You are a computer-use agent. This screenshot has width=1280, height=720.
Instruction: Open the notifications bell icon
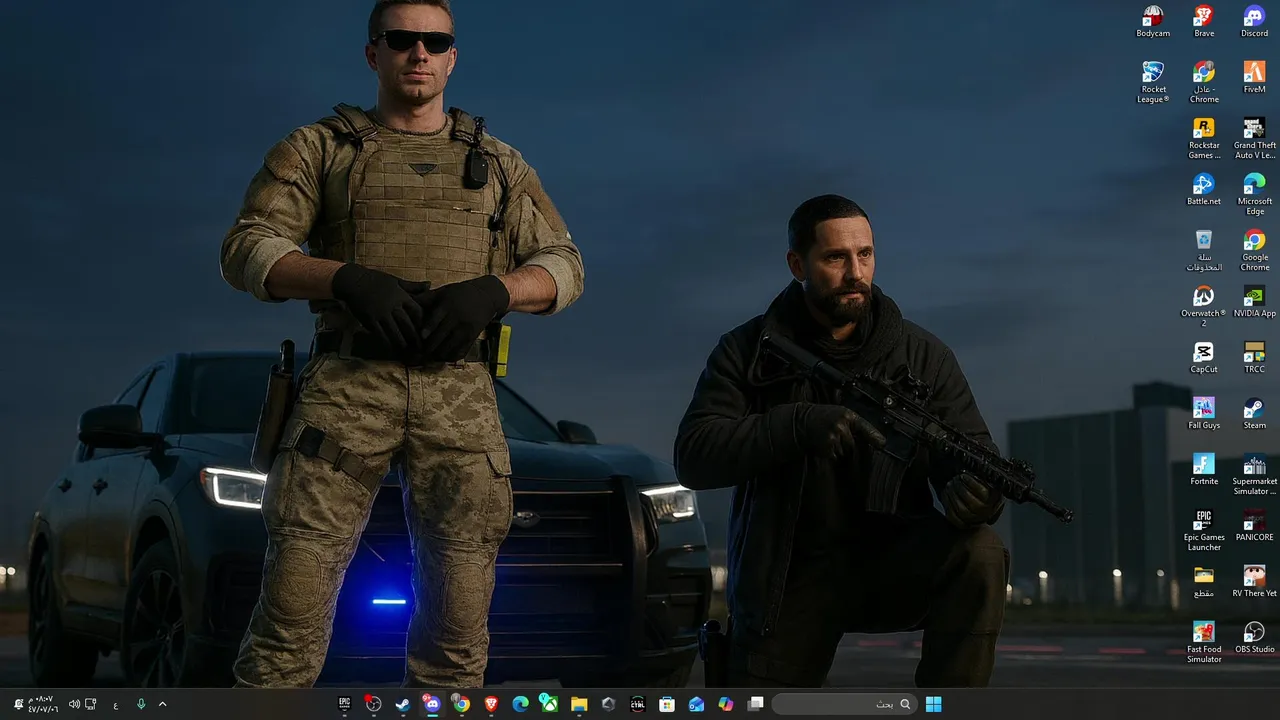pos(18,704)
